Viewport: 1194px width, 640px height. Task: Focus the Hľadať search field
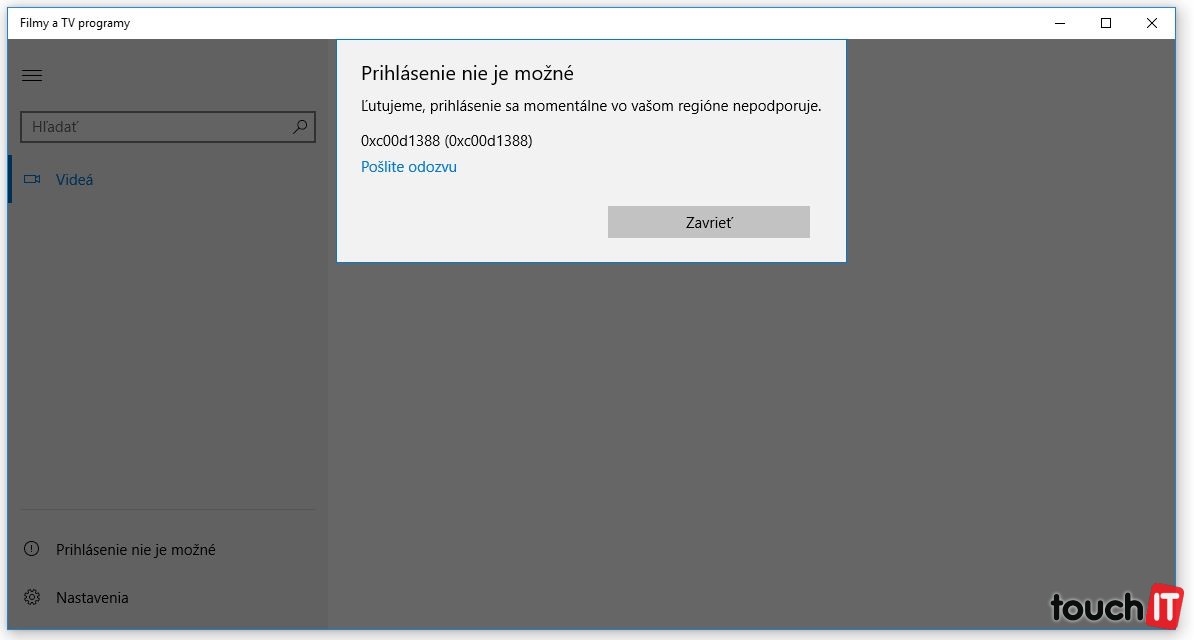pyautogui.click(x=155, y=127)
